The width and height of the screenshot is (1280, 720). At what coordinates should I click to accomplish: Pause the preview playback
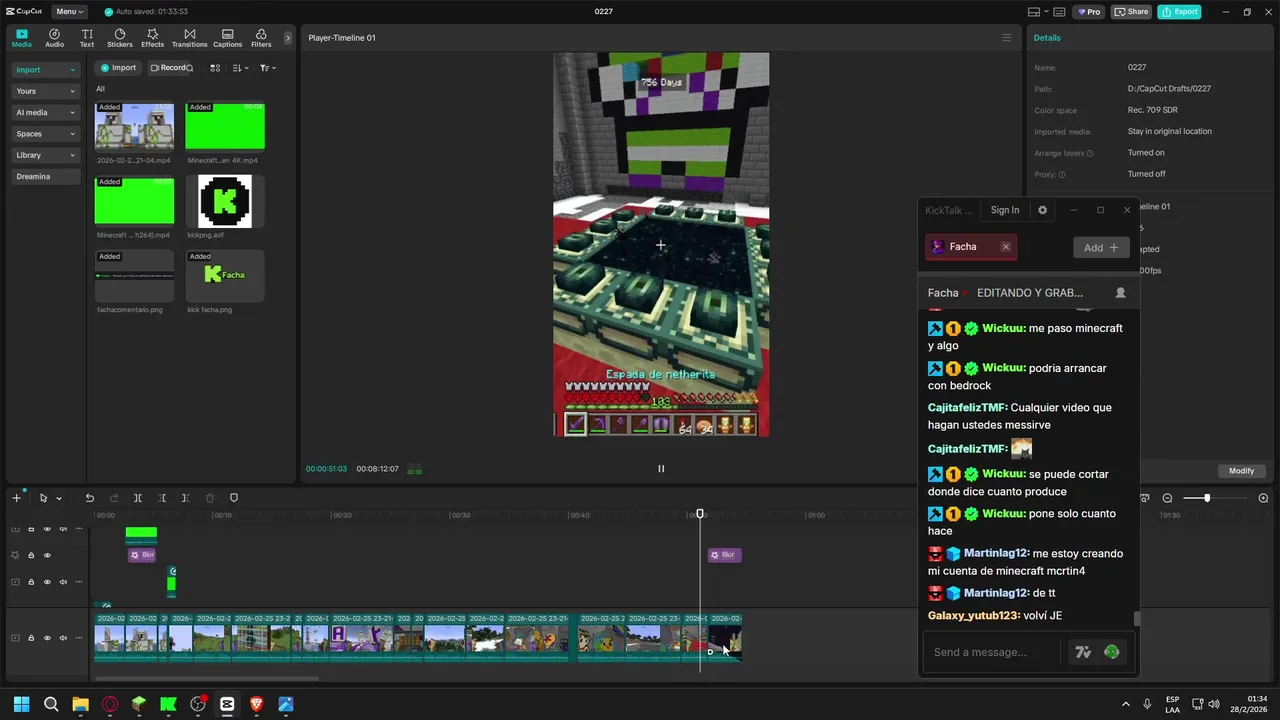pyautogui.click(x=660, y=468)
